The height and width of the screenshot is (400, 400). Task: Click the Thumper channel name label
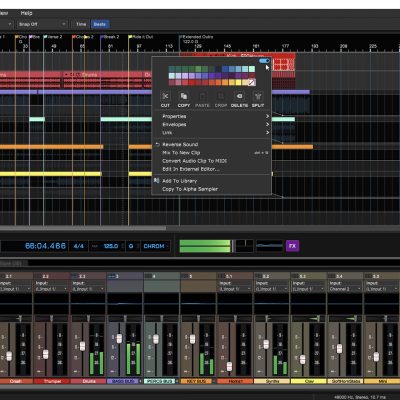pyautogui.click(x=51, y=381)
